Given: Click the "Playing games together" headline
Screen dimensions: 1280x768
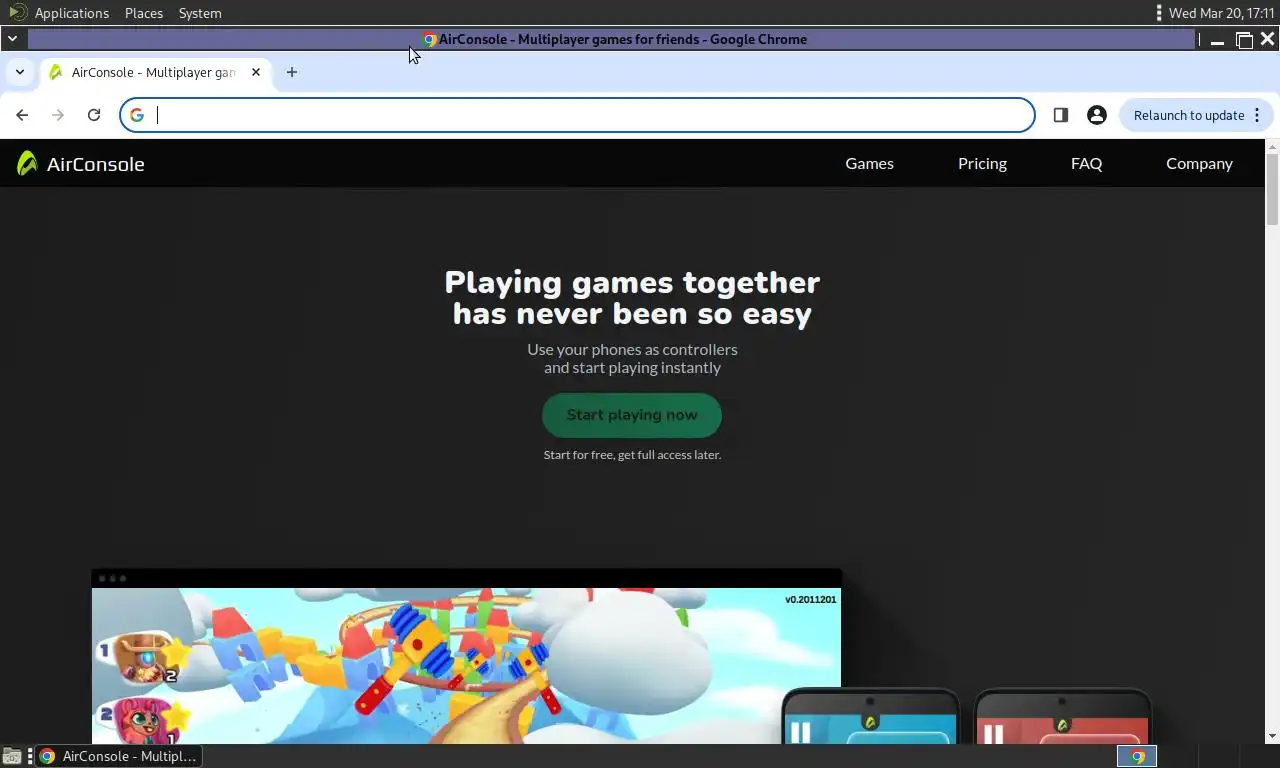Looking at the screenshot, I should coord(632,282).
